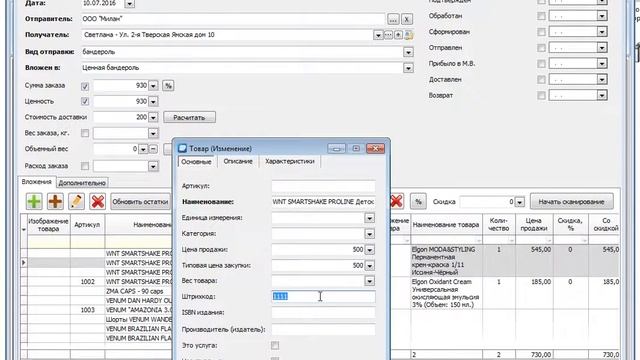Click the article cell 1002
Viewport: 640px width, 360px height.
pyautogui.click(x=87, y=282)
